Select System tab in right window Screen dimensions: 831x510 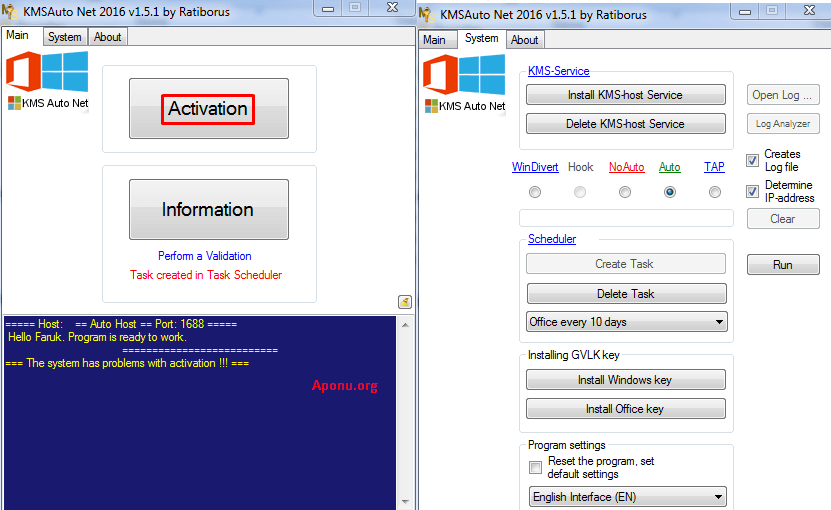[481, 38]
